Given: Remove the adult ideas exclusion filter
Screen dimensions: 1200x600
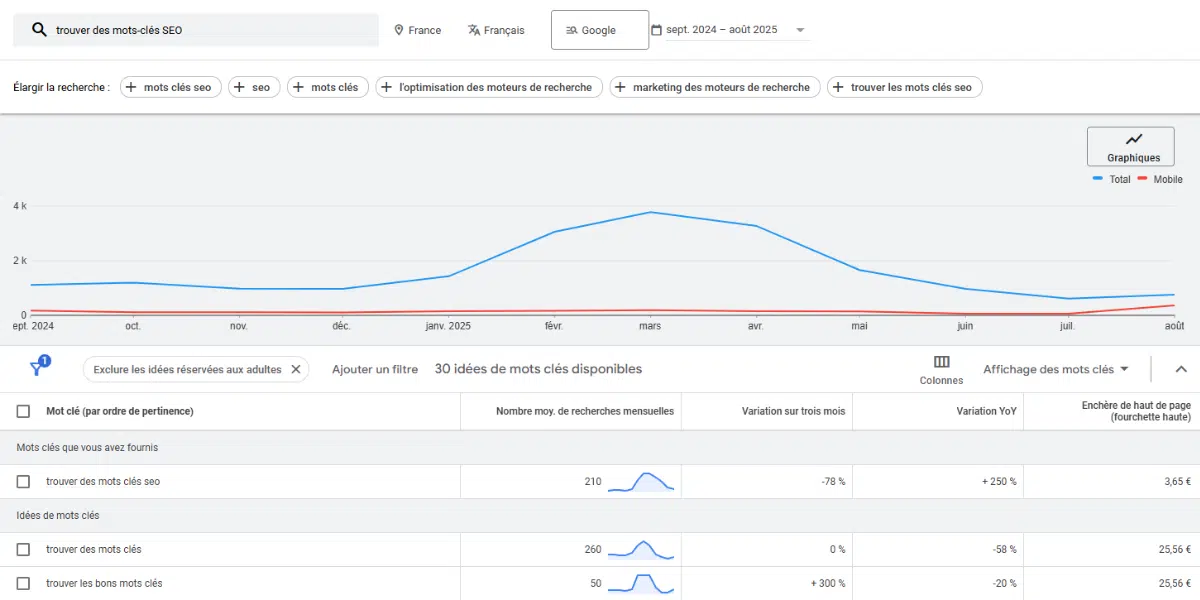Looking at the screenshot, I should pos(296,369).
